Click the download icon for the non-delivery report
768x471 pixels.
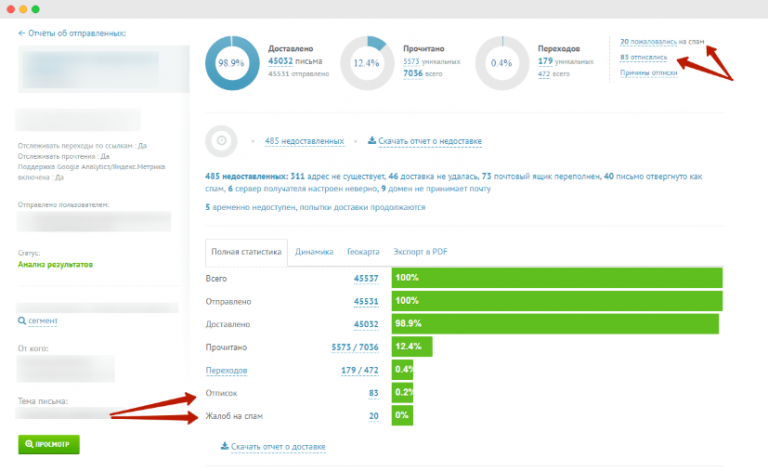click(372, 141)
